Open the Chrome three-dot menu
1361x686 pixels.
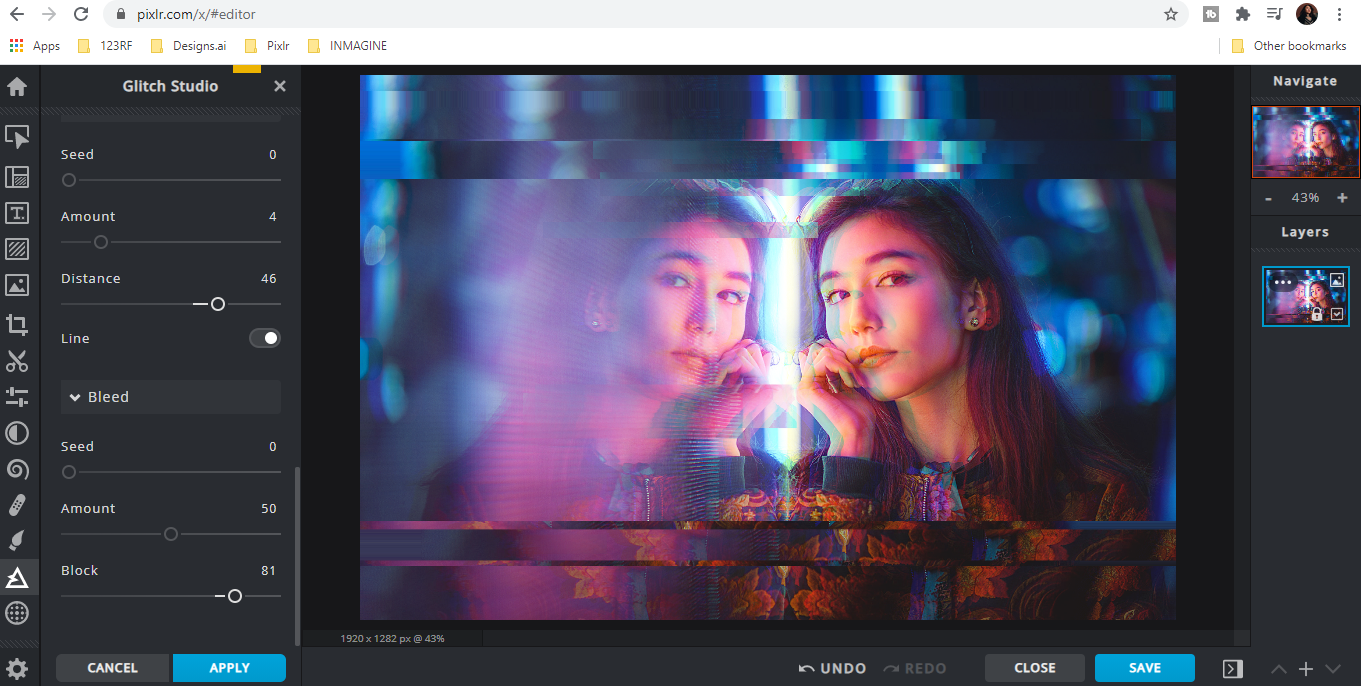point(1340,14)
